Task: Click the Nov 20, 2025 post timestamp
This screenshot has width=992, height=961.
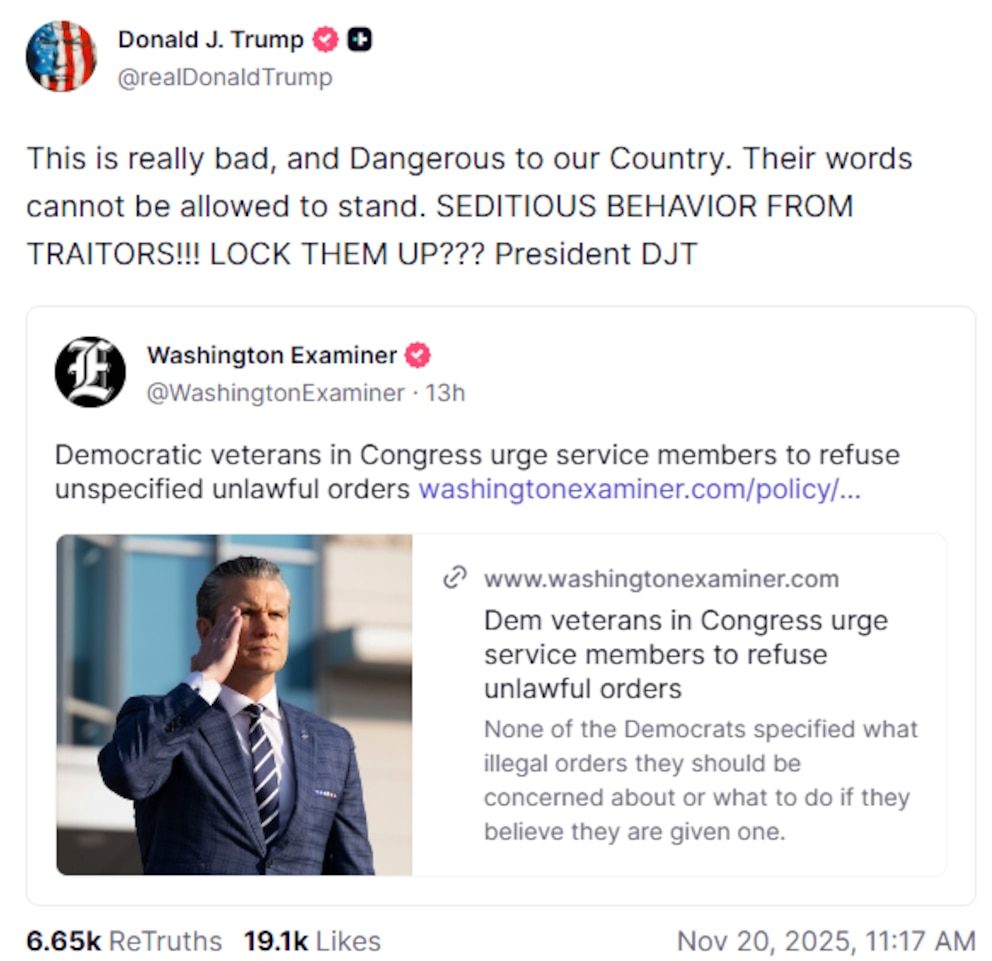Action: [x=826, y=941]
